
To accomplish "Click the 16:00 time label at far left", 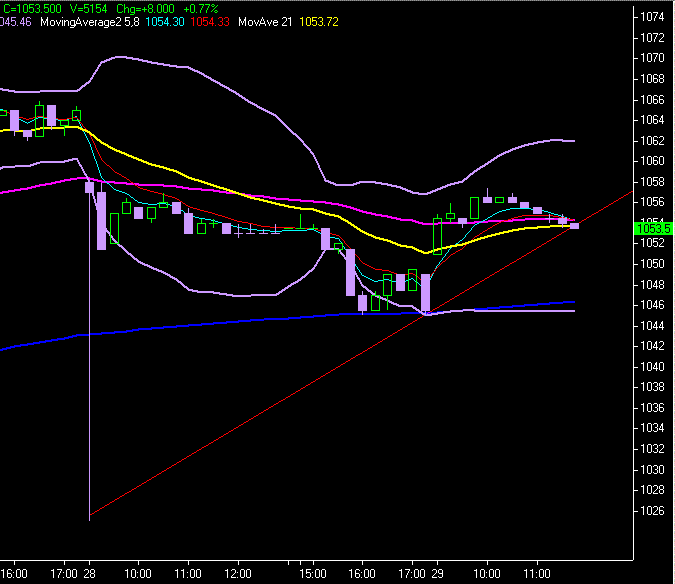I will pyautogui.click(x=14, y=574).
